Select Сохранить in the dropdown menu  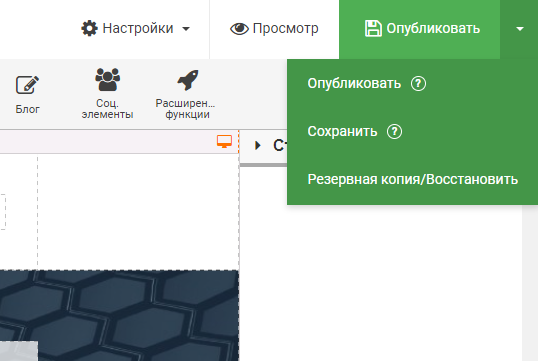coord(342,131)
